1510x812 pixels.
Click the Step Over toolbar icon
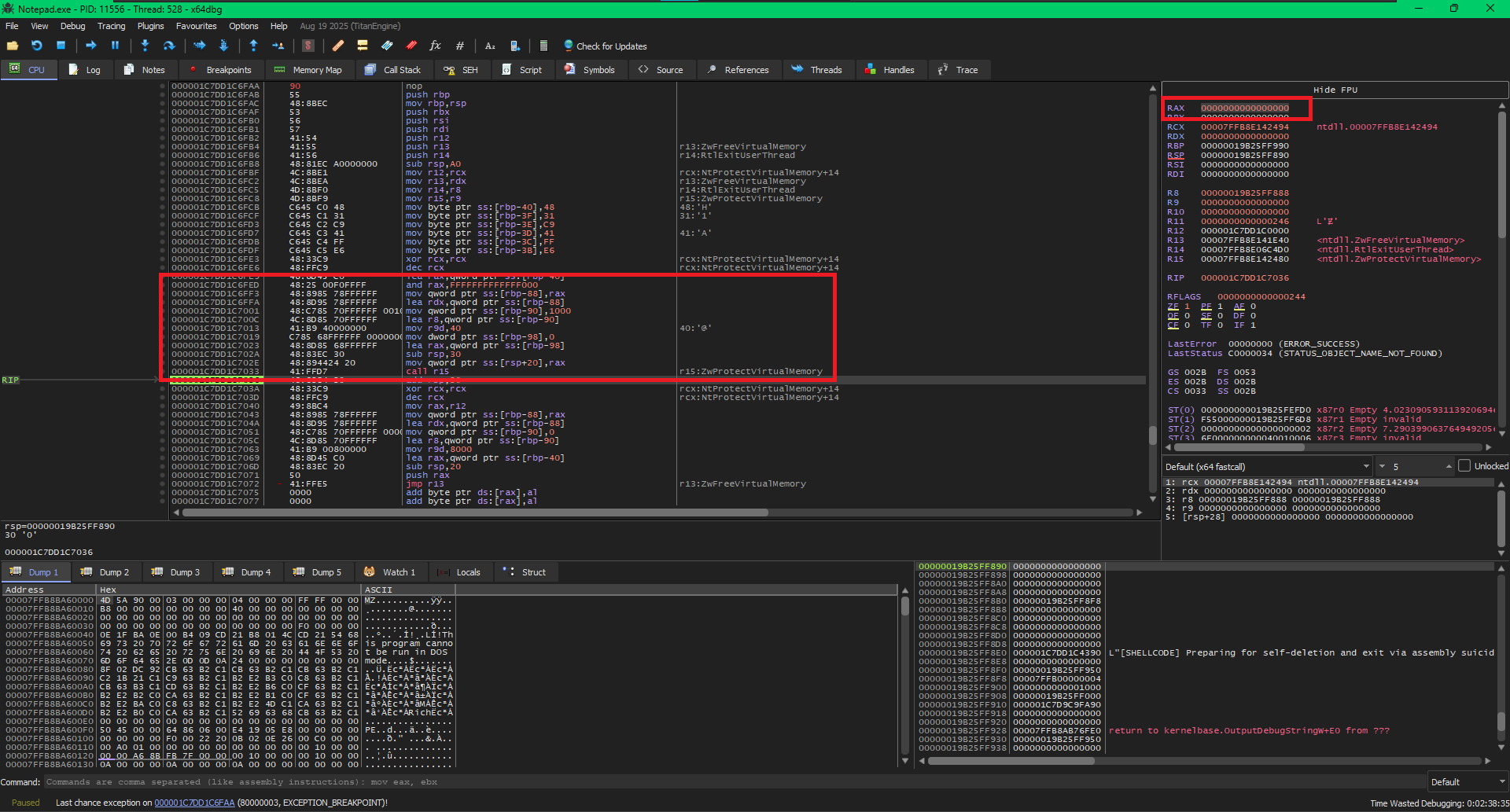tap(168, 46)
